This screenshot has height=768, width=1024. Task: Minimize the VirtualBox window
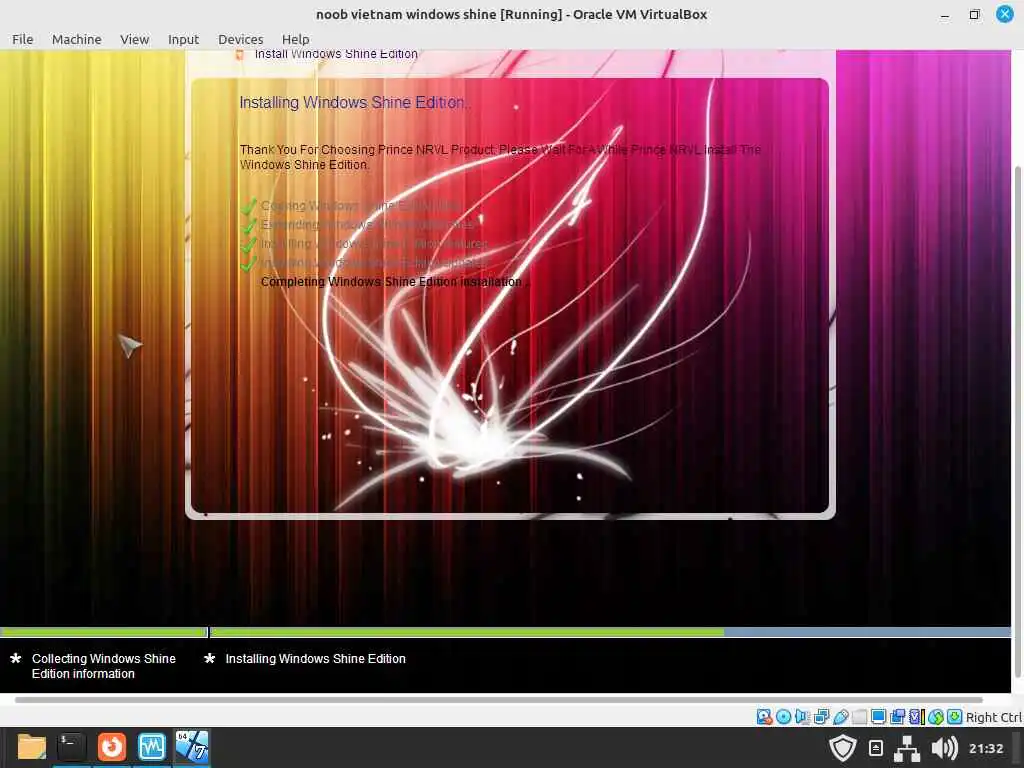click(944, 14)
